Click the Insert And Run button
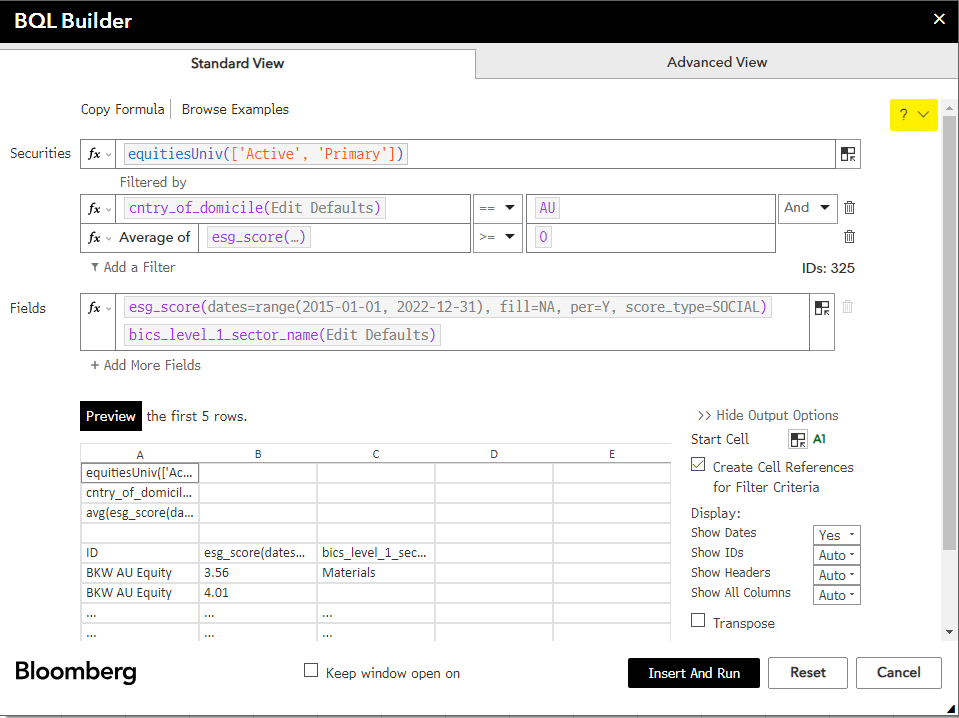The width and height of the screenshot is (959, 718). tap(693, 672)
